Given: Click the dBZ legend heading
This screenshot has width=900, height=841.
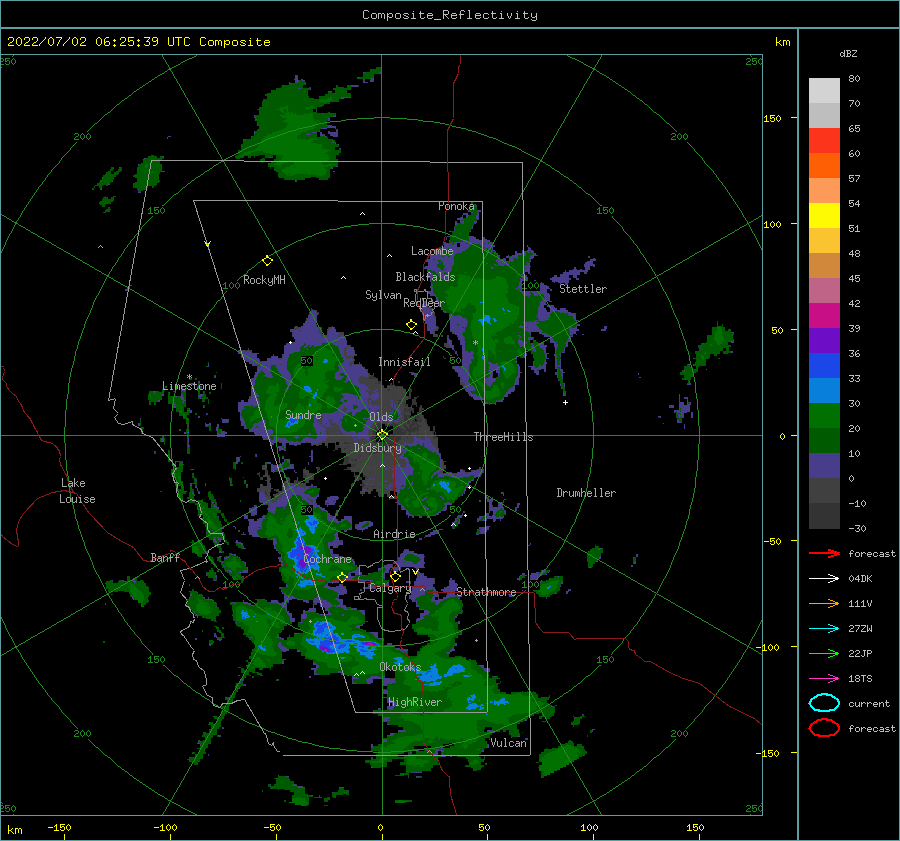Looking at the screenshot, I should [x=848, y=53].
